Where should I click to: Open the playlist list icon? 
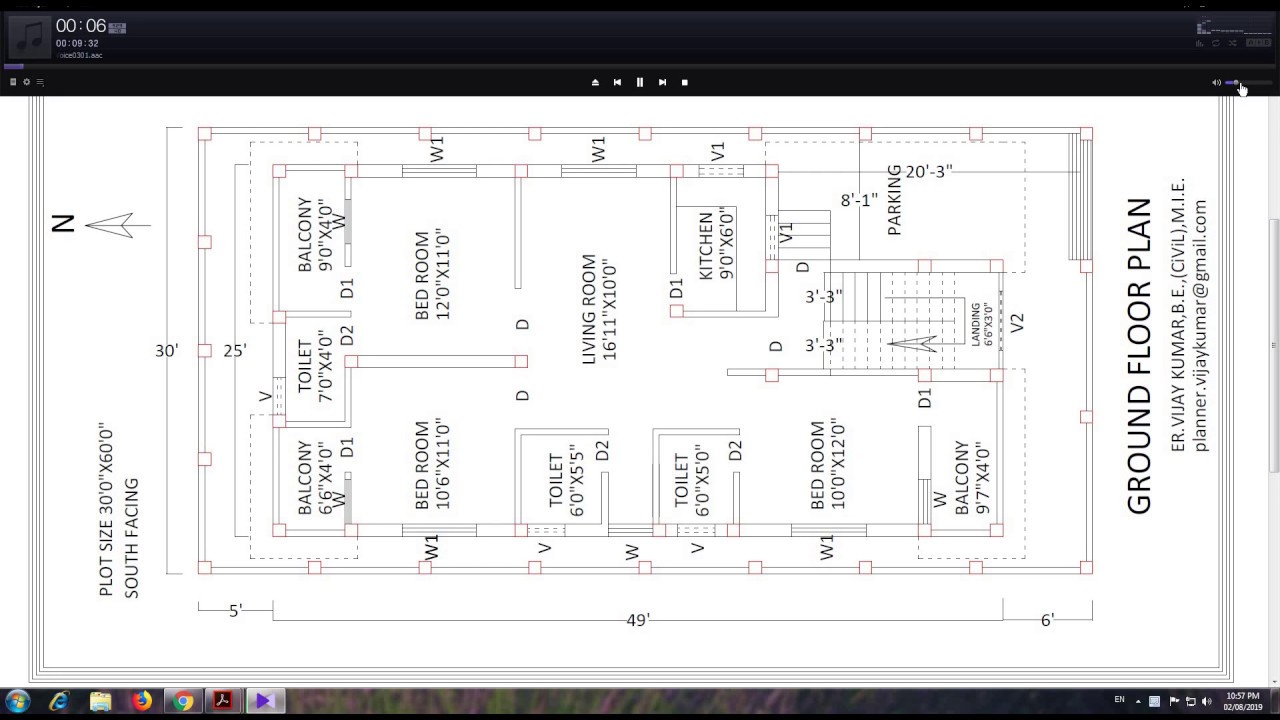(40, 82)
